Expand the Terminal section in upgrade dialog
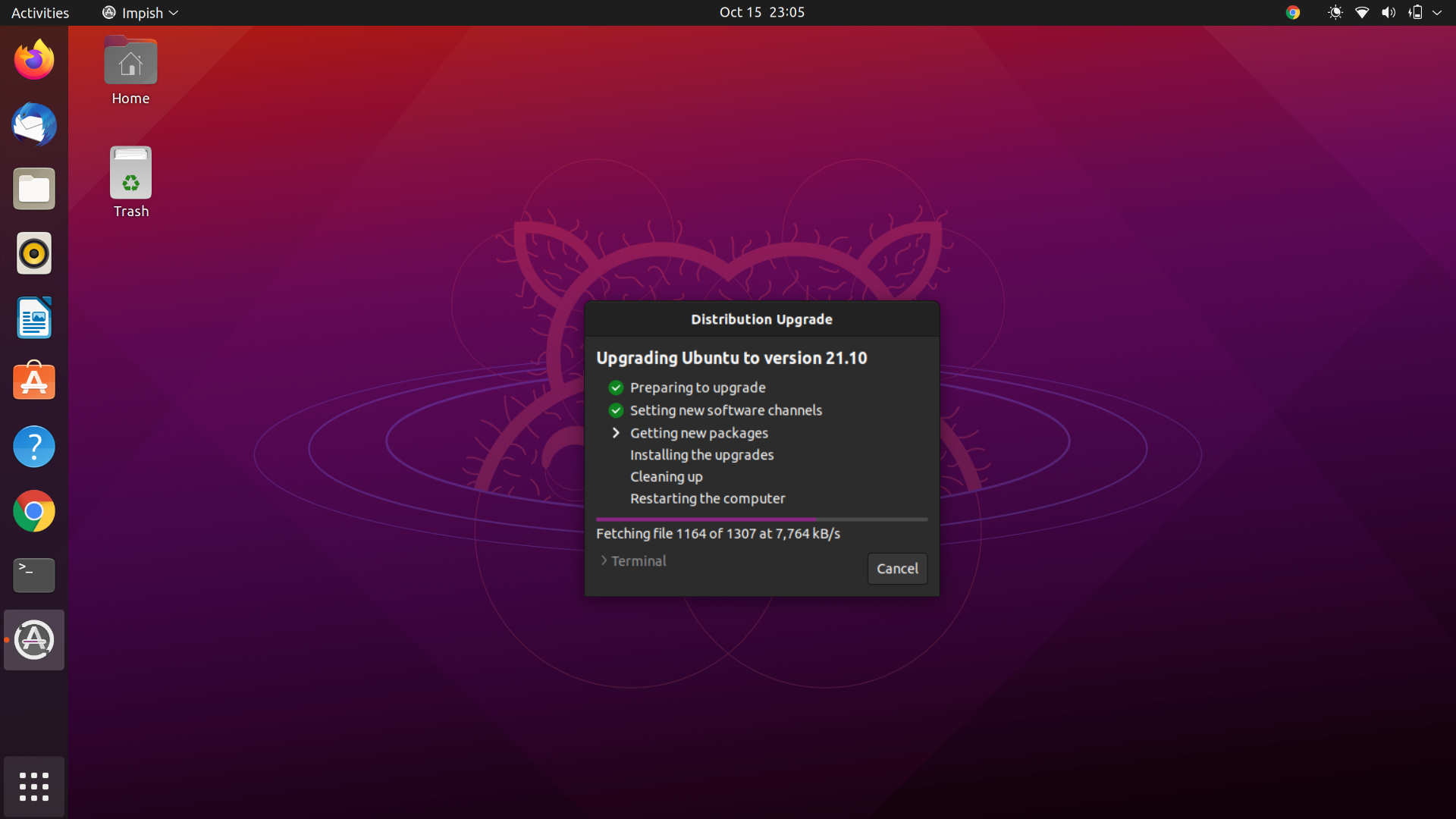 [x=633, y=560]
